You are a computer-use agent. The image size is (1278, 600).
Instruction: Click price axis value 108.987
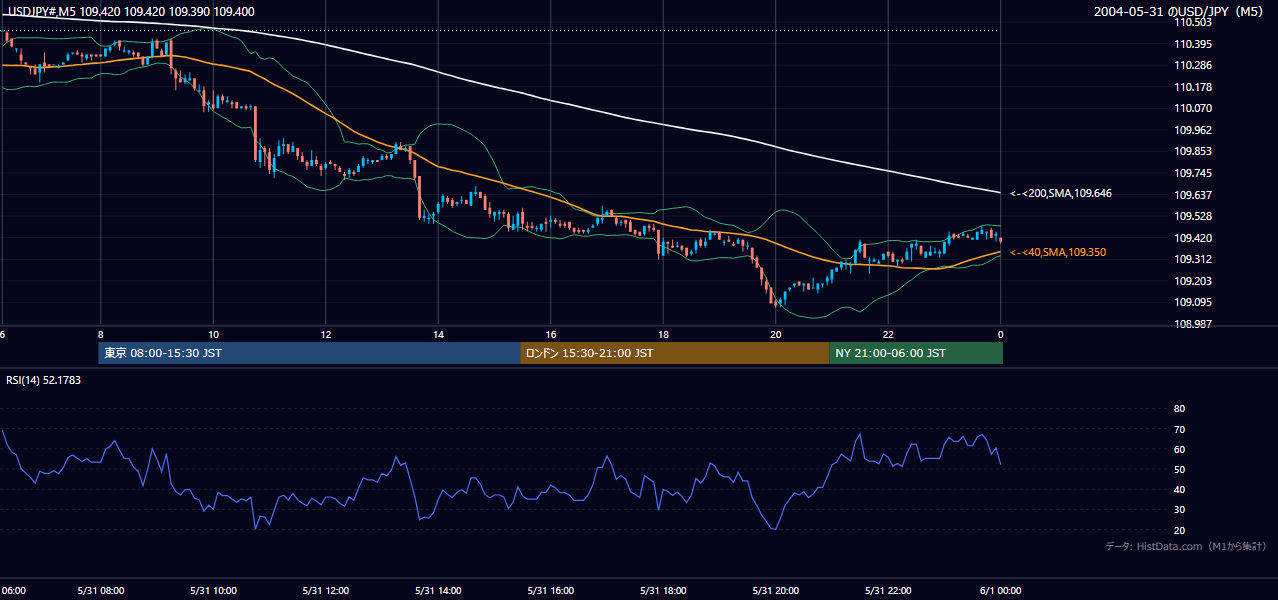click(x=1193, y=324)
